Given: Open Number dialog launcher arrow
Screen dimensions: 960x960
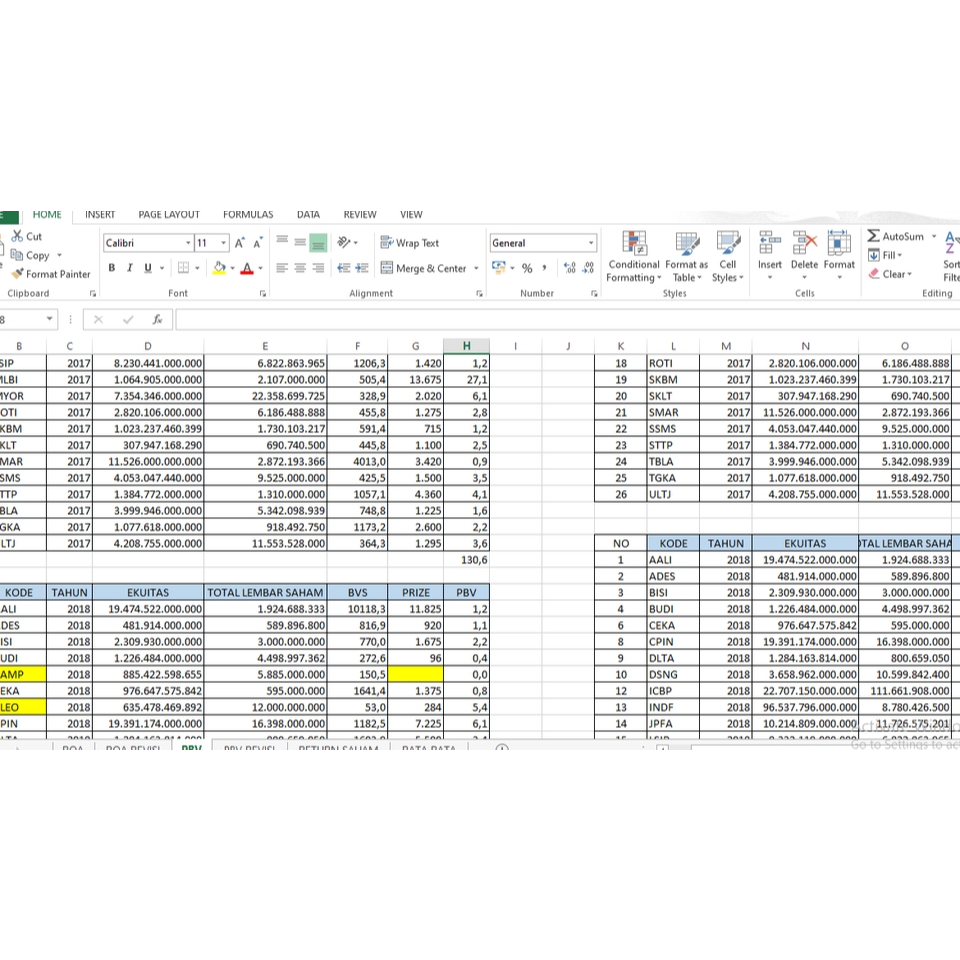Looking at the screenshot, I should tap(594, 294).
